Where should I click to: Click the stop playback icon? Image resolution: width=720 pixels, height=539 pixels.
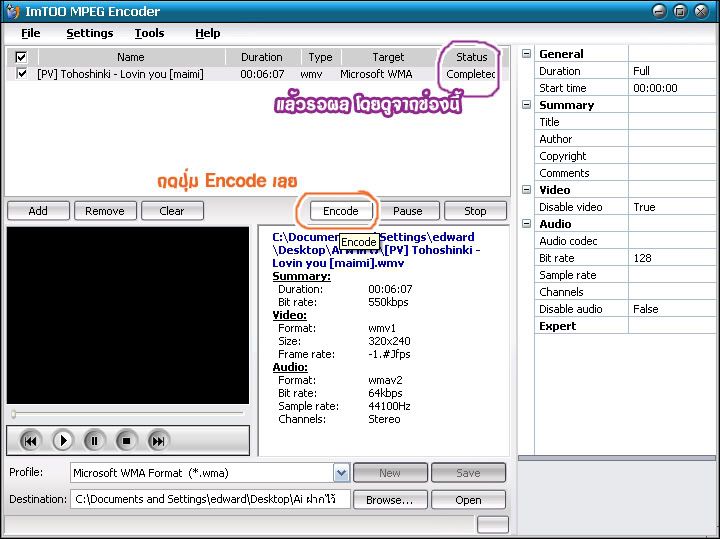tap(126, 441)
